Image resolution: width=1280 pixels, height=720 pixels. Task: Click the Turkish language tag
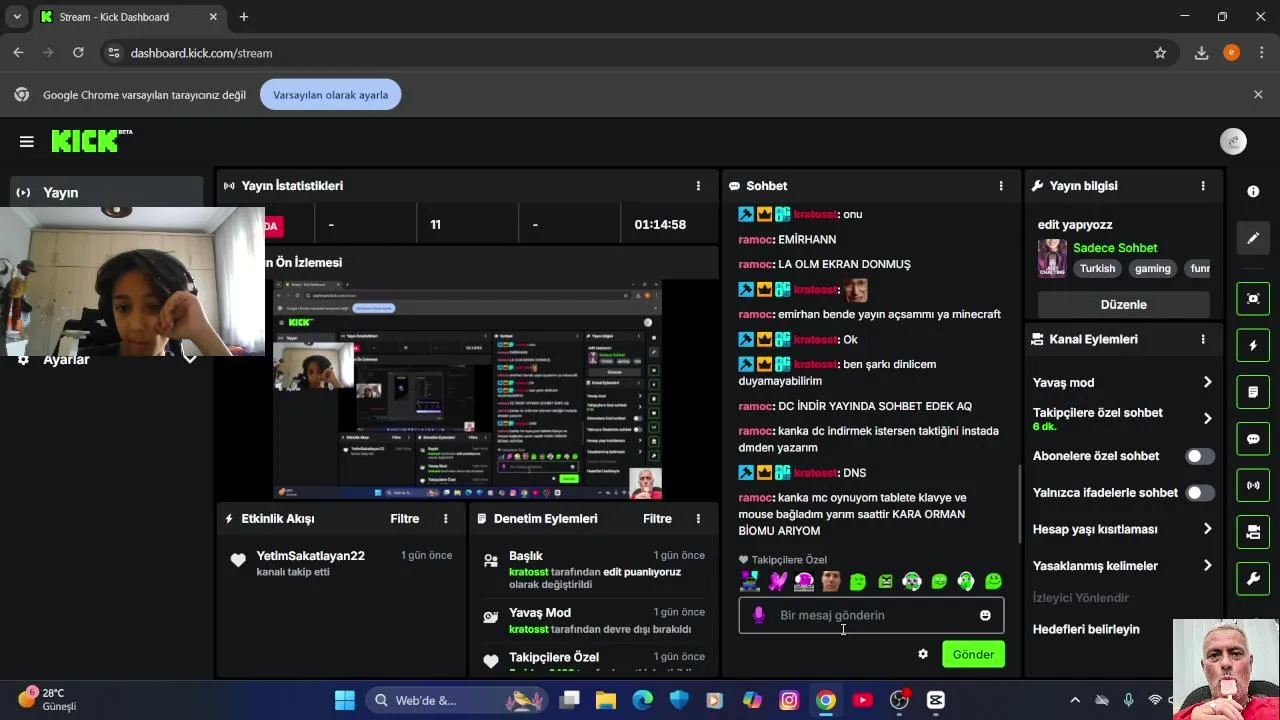tap(1097, 268)
